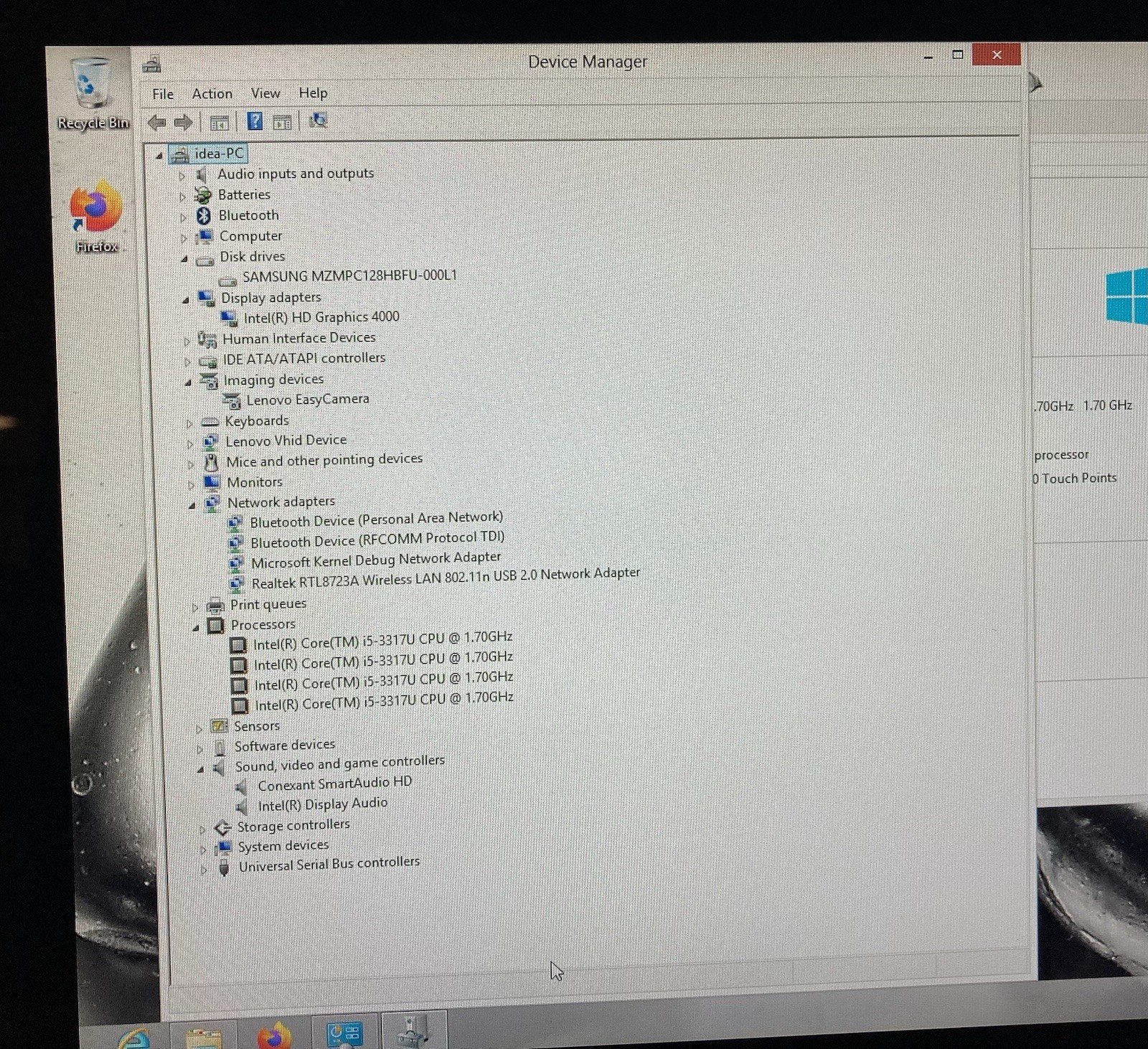This screenshot has height=1049, width=1148.
Task: Expand the Storage controllers category
Action: 202,829
